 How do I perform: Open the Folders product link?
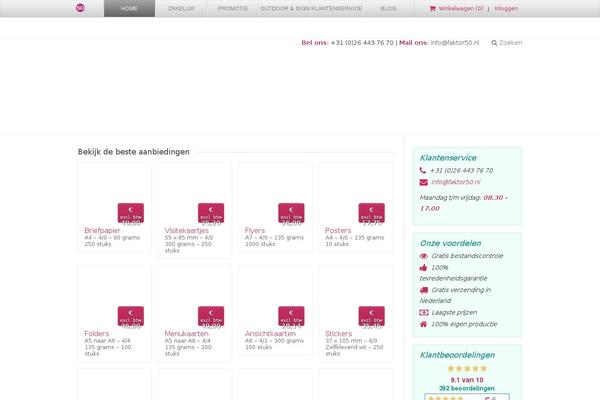coord(96,333)
